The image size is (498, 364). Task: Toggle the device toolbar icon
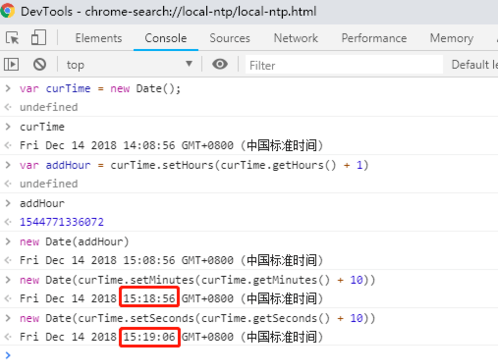tap(38, 38)
